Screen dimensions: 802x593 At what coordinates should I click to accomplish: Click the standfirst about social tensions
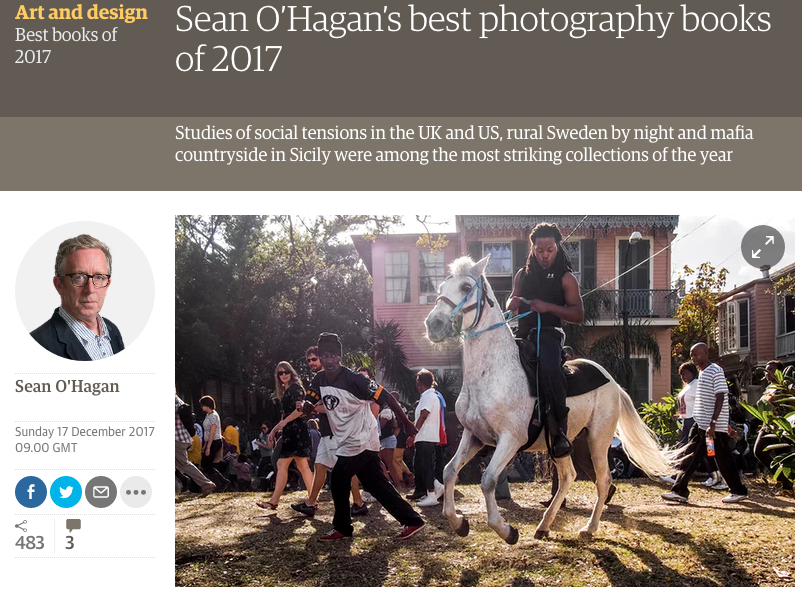pyautogui.click(x=463, y=144)
